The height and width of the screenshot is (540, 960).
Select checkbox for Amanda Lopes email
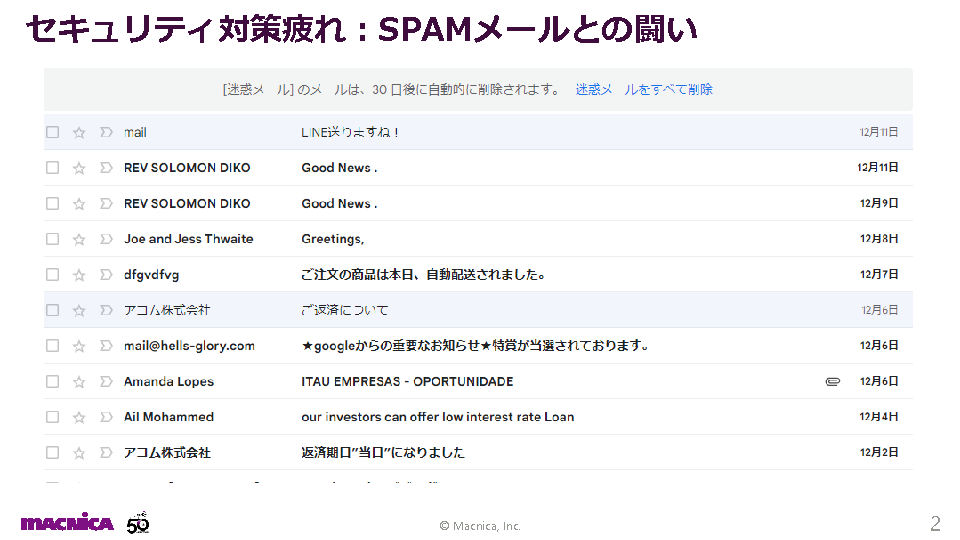53,381
